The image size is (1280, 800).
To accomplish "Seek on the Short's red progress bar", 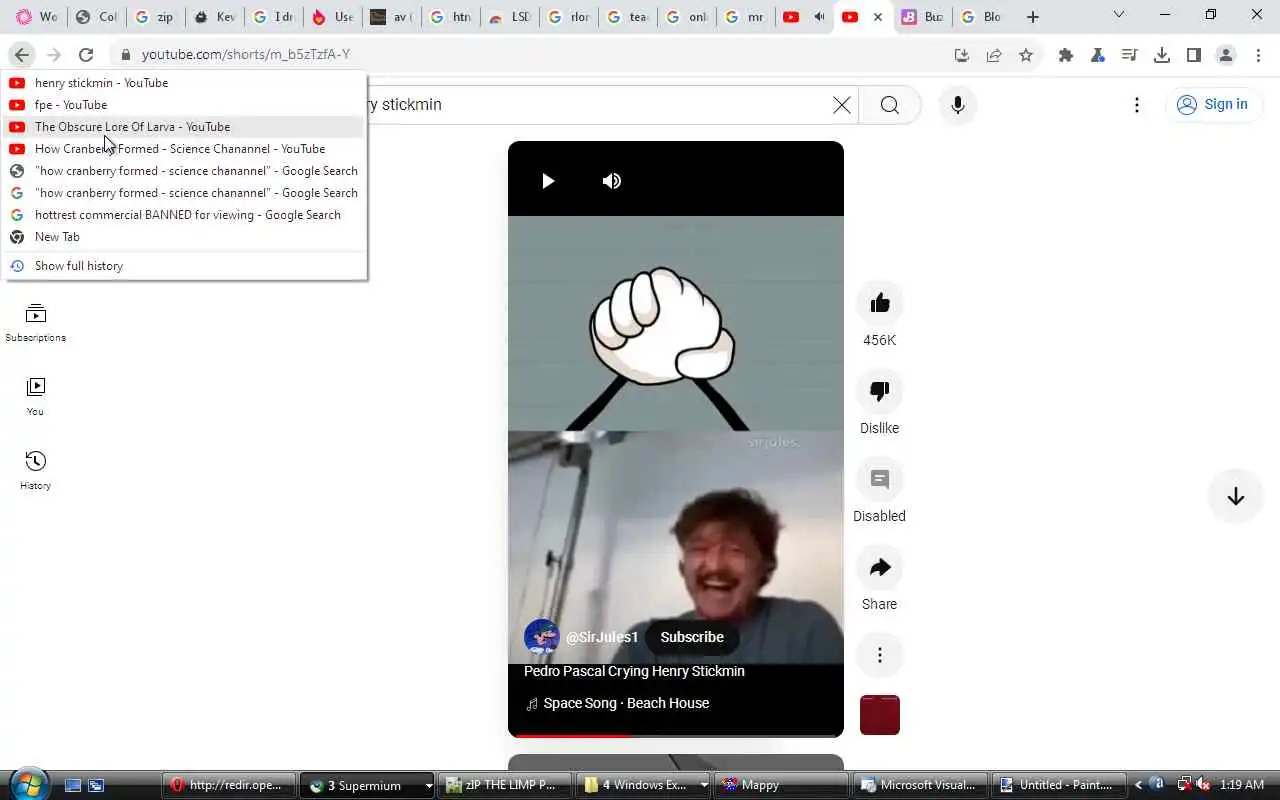I will coord(676,735).
